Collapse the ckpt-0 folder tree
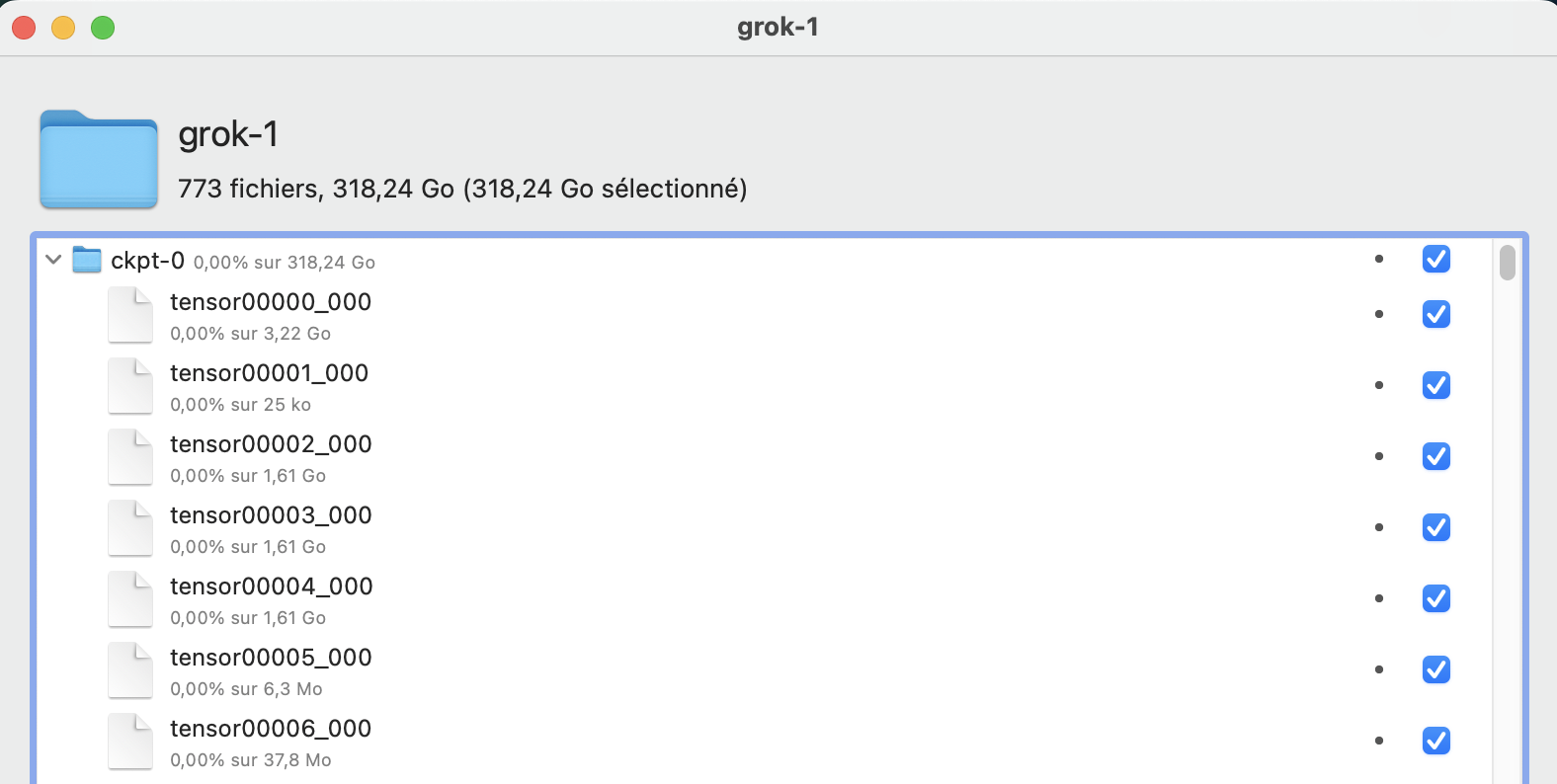Viewport: 1557px width, 784px height. point(53,260)
